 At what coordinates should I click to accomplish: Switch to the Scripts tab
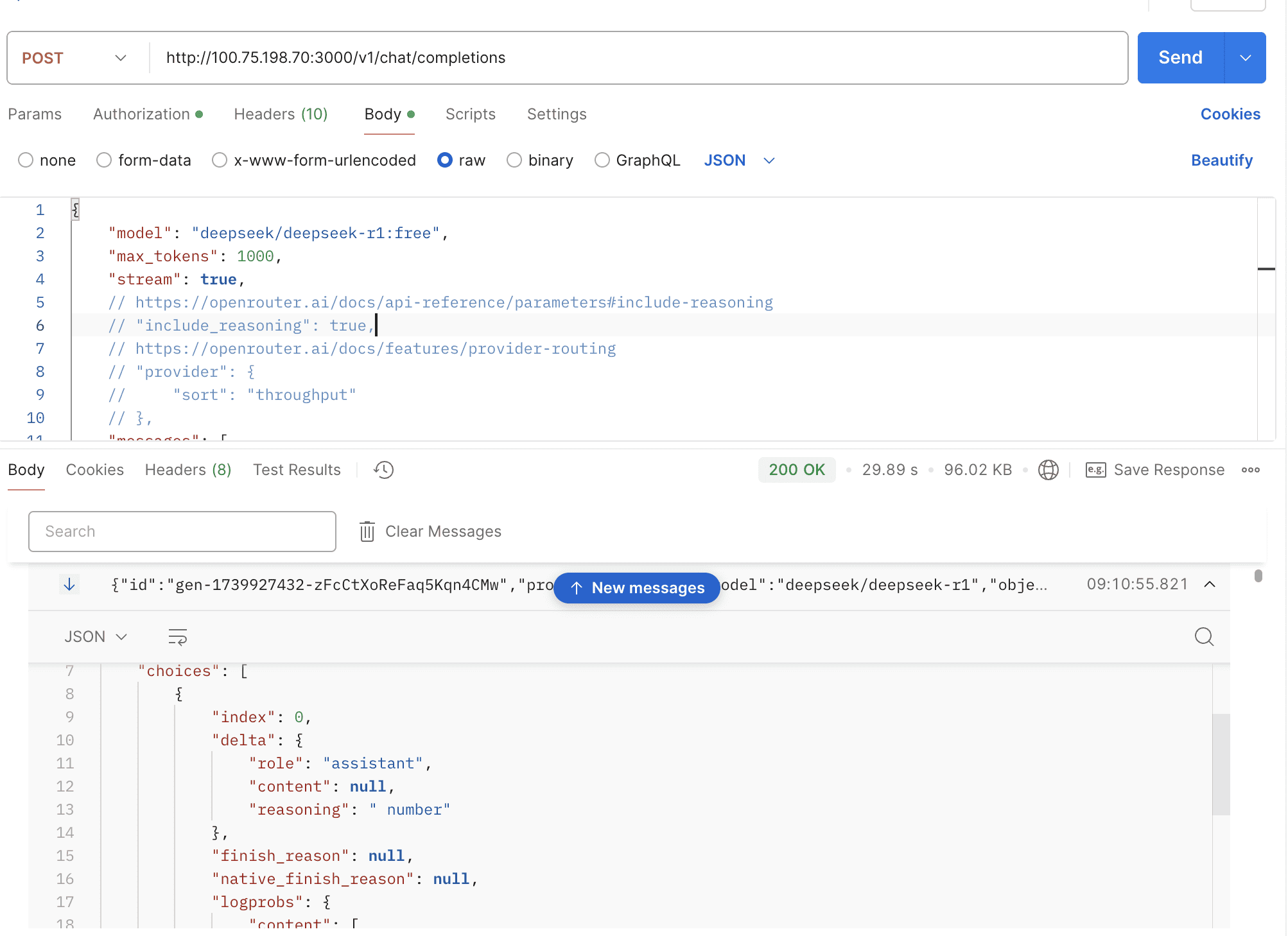pyautogui.click(x=470, y=114)
